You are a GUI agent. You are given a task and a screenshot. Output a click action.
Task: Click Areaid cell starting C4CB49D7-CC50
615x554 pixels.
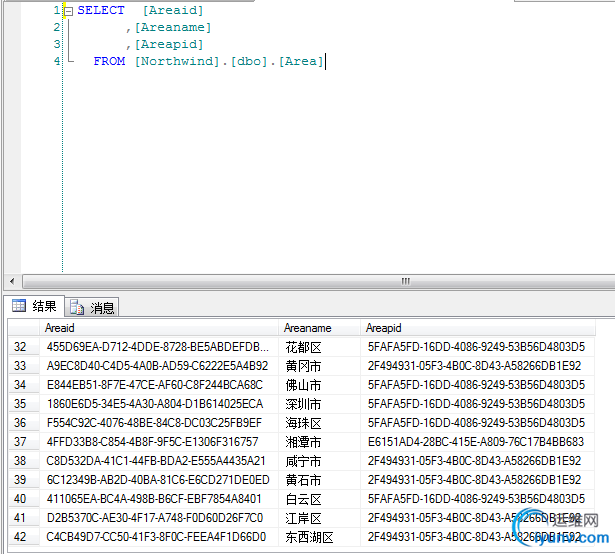[x=159, y=537]
